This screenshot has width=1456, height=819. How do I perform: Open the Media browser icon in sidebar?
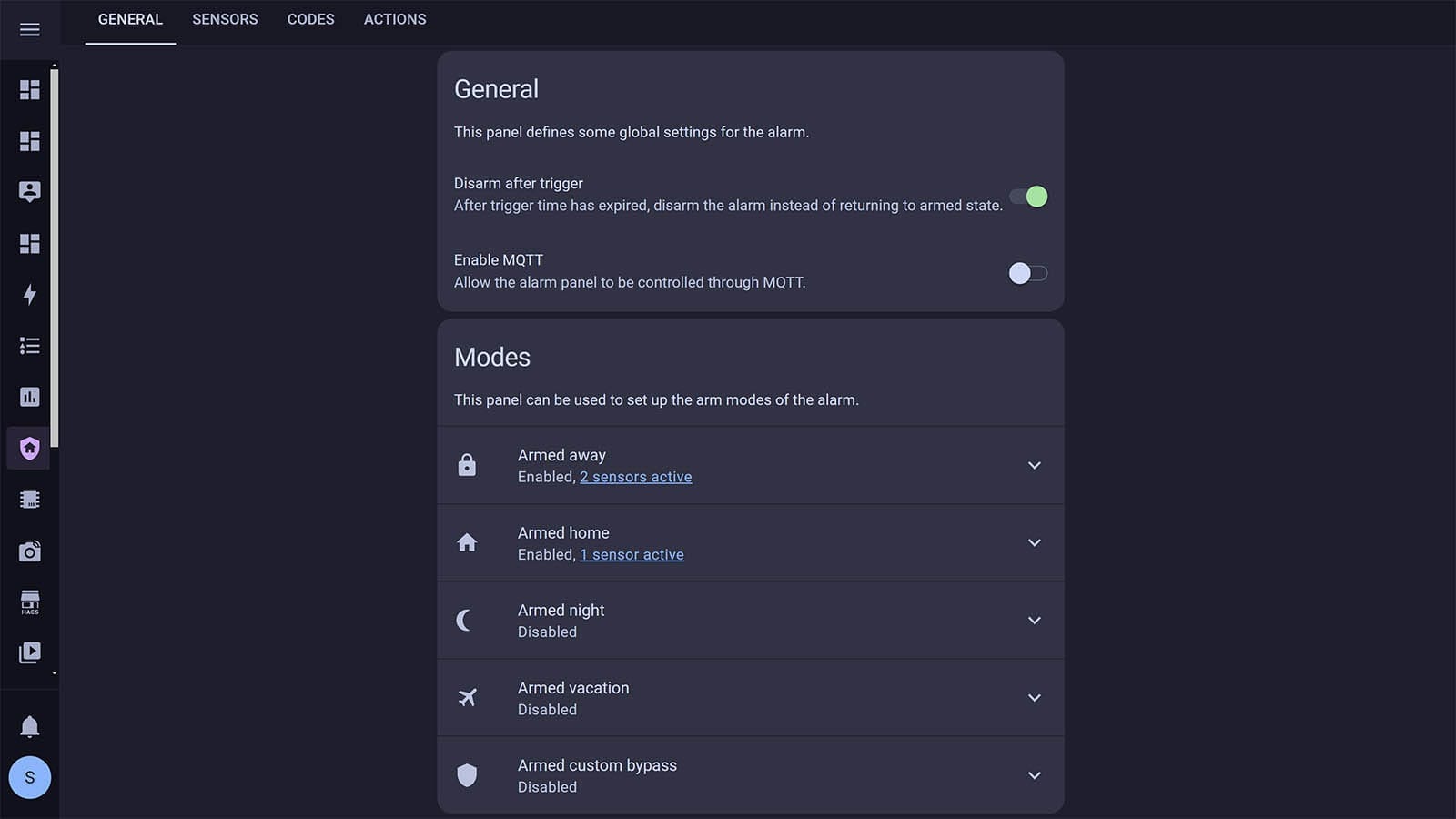coord(29,652)
